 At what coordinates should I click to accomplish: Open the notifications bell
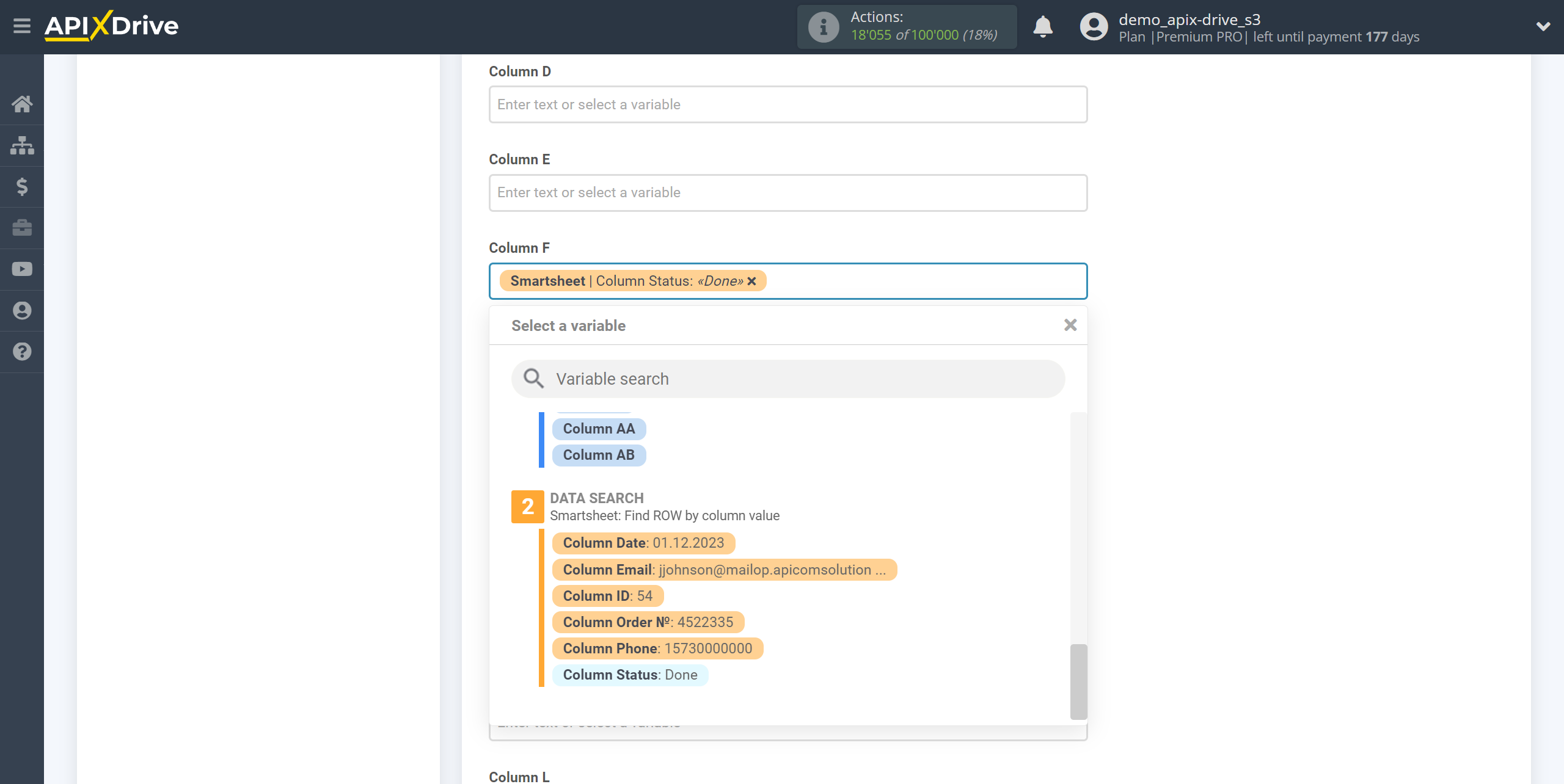click(1043, 27)
